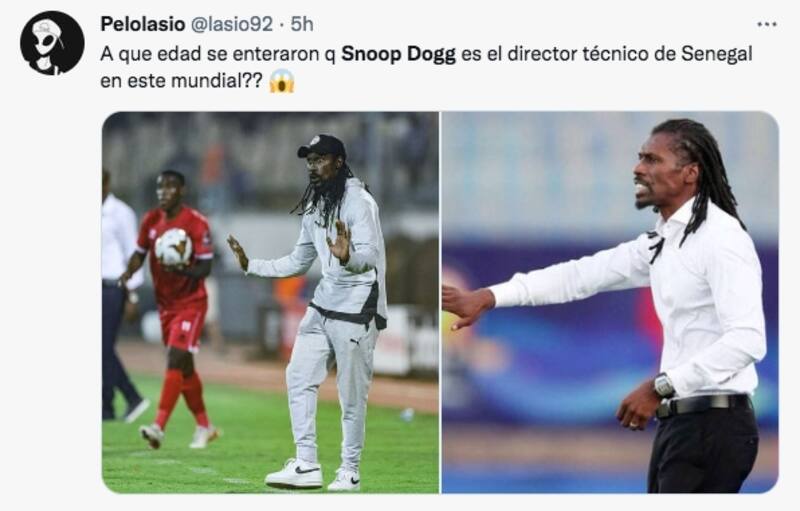Click the wristwatch in right photo

(x=664, y=385)
